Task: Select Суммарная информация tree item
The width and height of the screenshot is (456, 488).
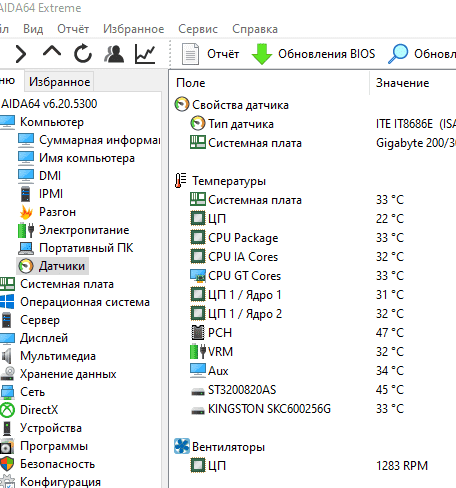Action: click(99, 140)
